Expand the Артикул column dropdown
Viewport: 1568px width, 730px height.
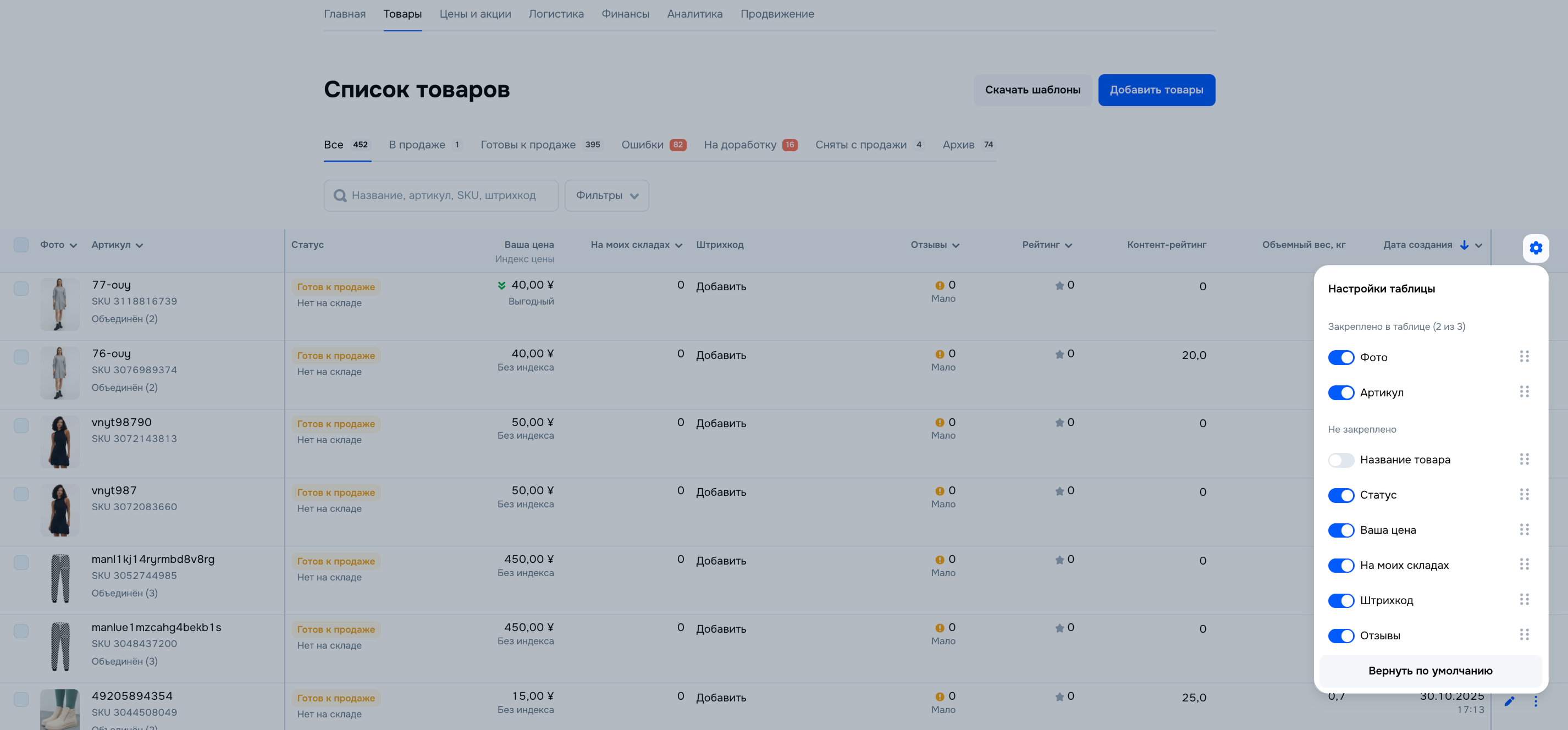pyautogui.click(x=140, y=245)
